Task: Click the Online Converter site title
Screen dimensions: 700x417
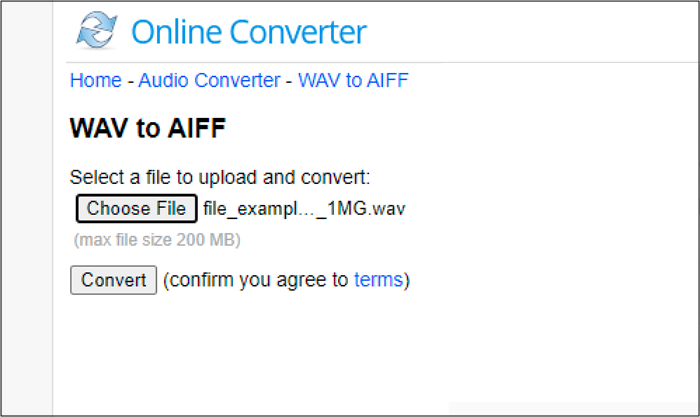Action: coord(249,32)
